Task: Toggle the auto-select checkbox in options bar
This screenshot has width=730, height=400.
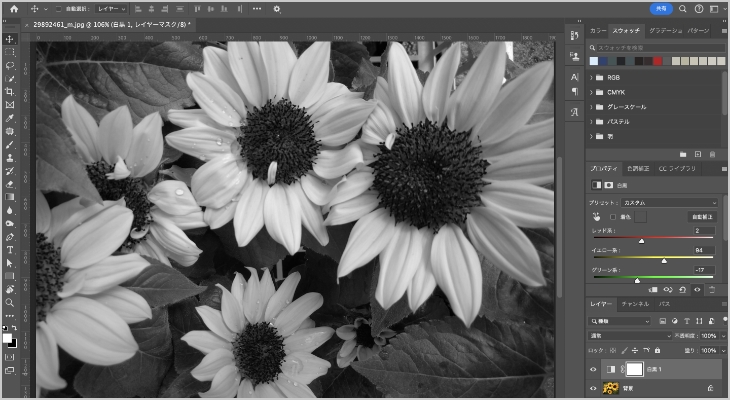Action: tap(59, 9)
